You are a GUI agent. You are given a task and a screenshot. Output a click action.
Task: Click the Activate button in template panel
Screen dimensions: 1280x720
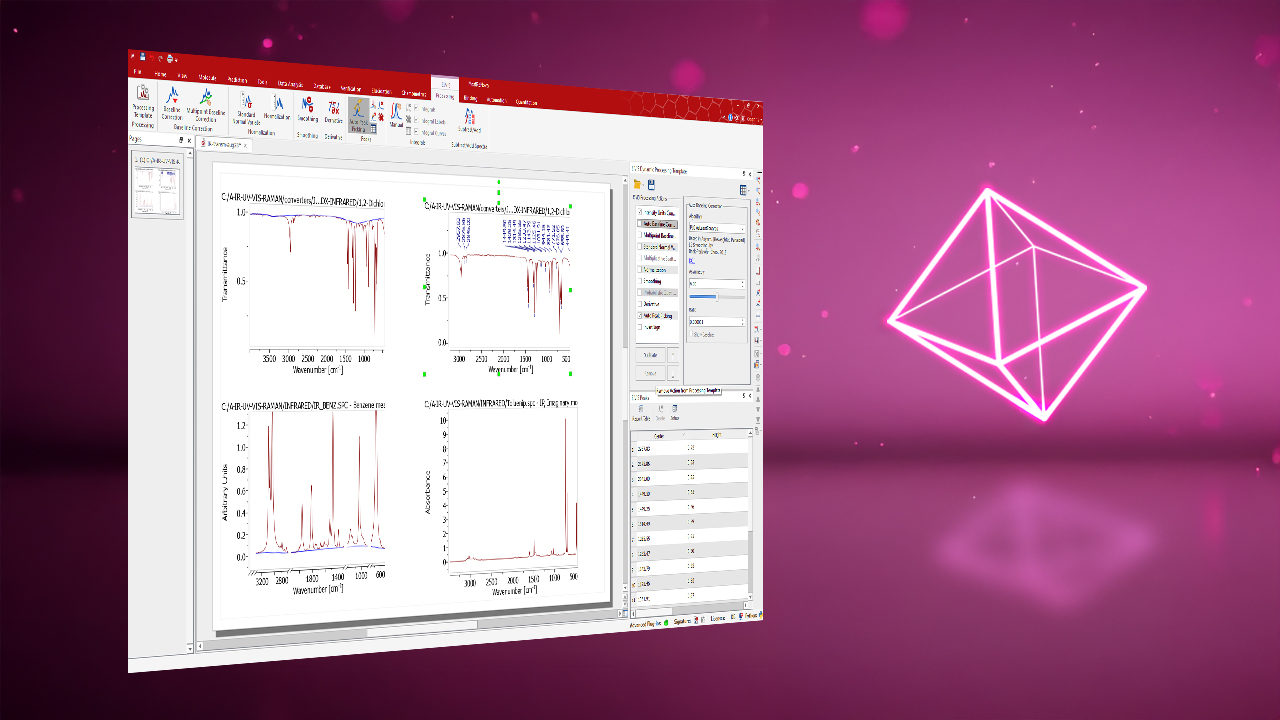click(649, 355)
